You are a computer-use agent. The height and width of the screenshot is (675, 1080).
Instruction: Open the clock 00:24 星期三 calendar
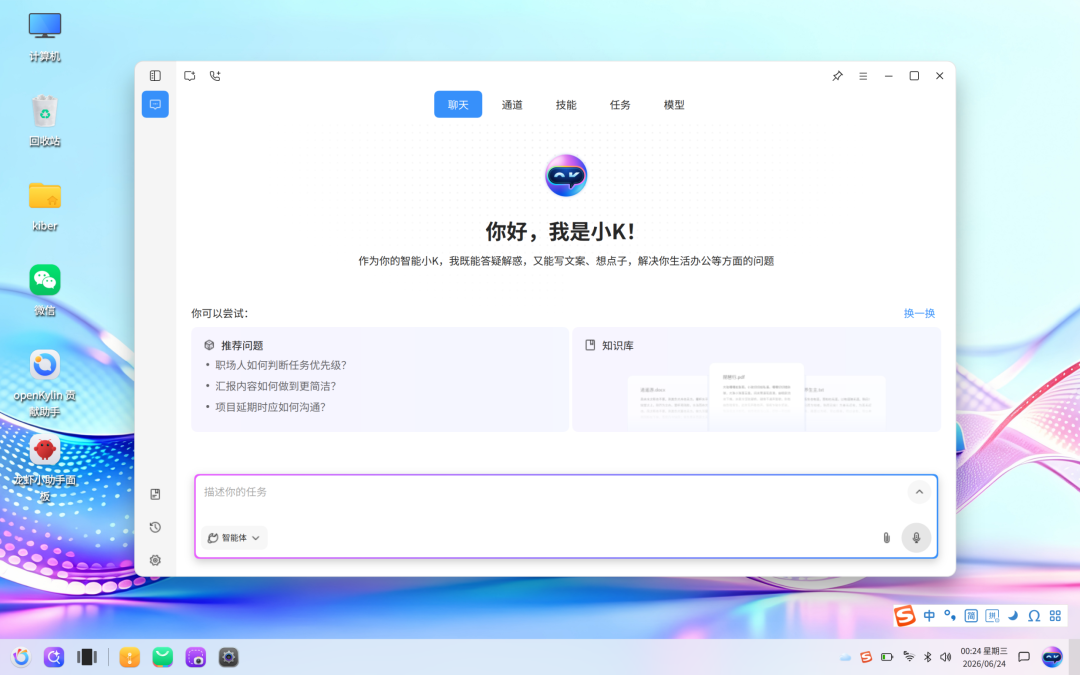click(x=984, y=657)
